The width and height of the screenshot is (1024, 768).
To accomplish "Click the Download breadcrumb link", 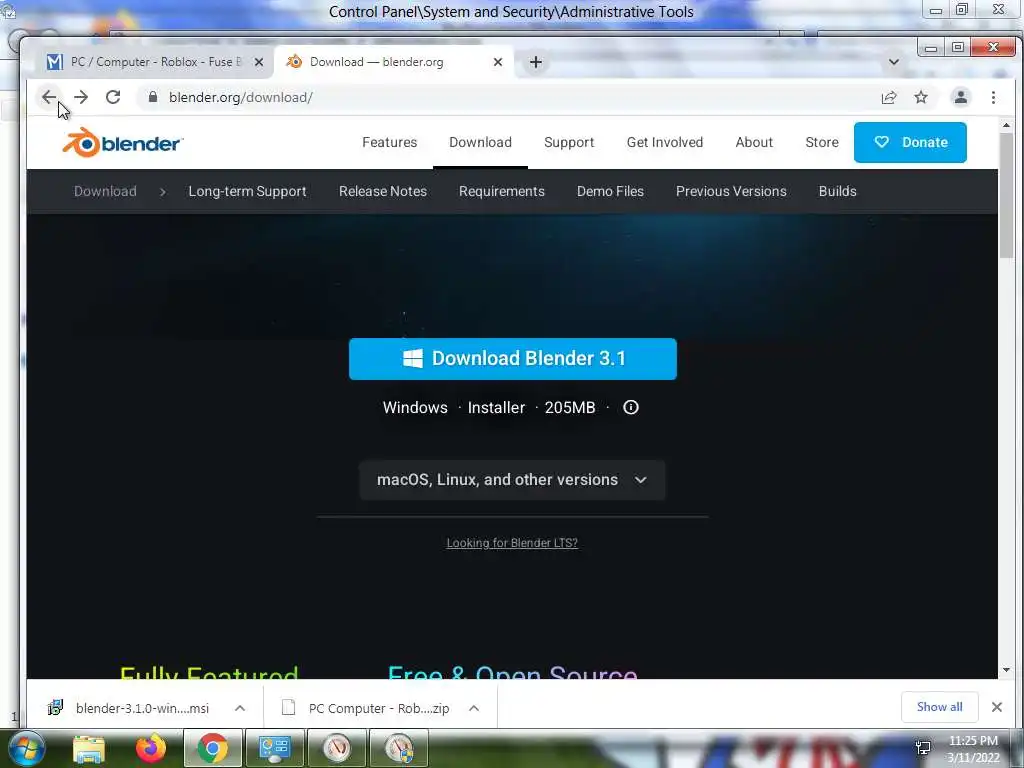I will 105,191.
